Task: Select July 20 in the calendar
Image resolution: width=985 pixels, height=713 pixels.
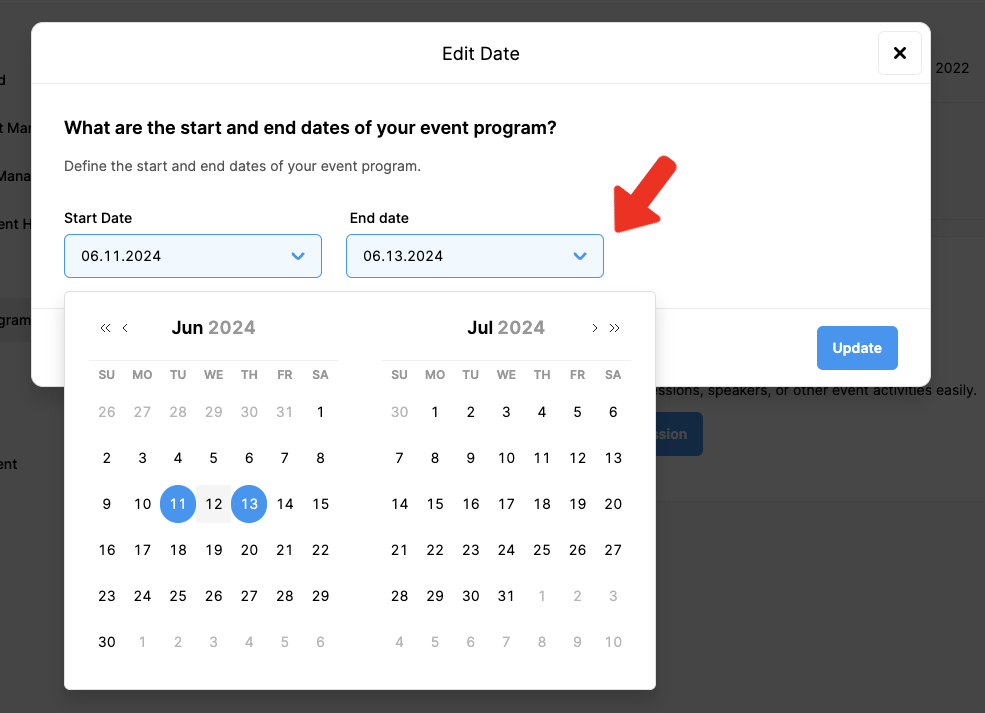Action: [613, 504]
